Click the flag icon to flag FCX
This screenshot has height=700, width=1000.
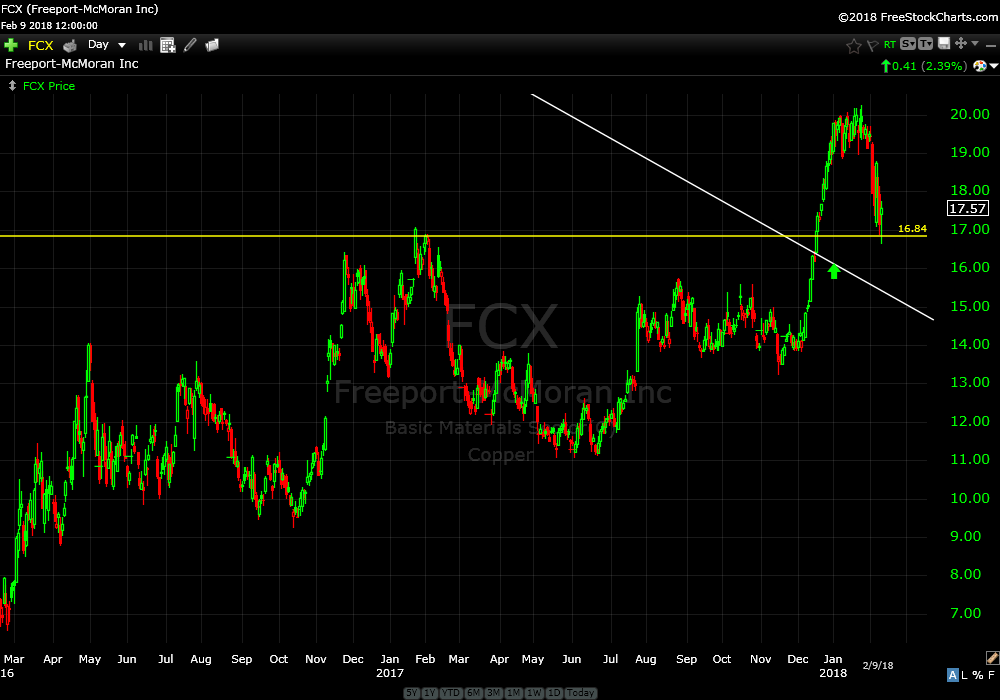(x=872, y=45)
